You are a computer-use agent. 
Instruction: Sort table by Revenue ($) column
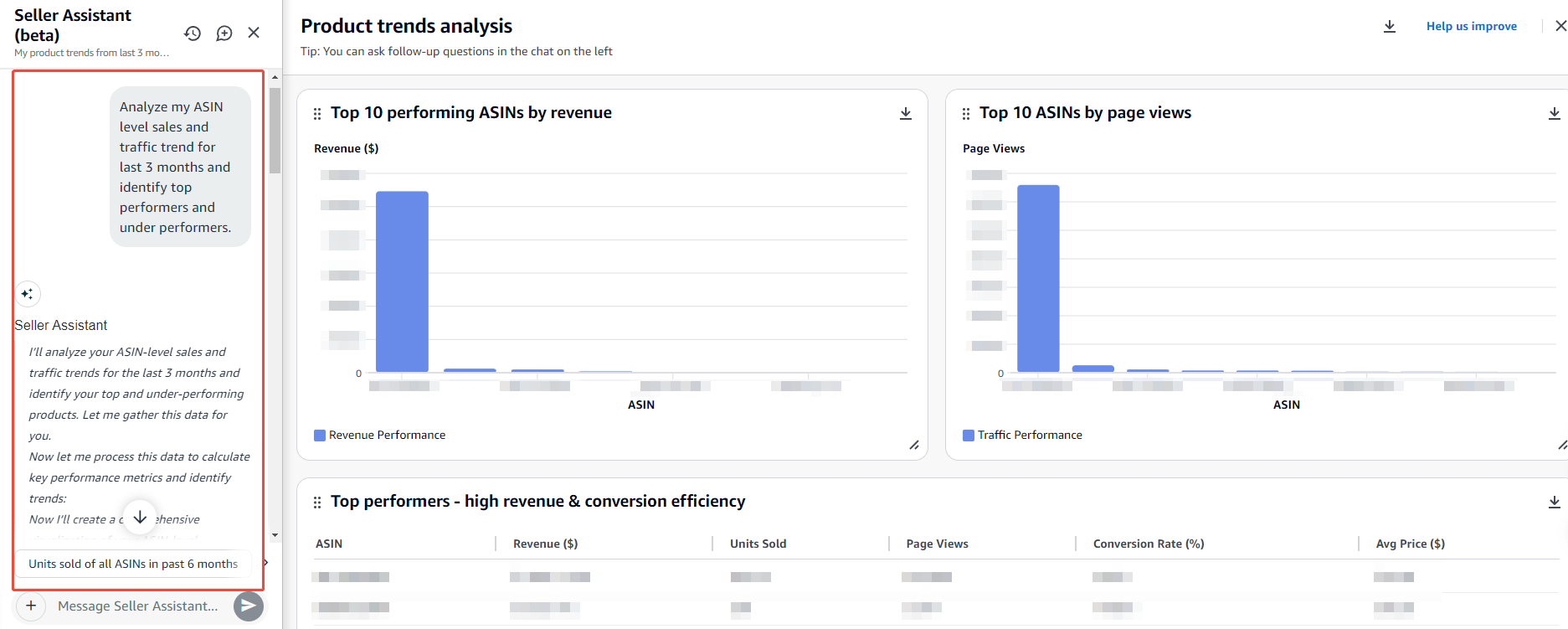[545, 544]
